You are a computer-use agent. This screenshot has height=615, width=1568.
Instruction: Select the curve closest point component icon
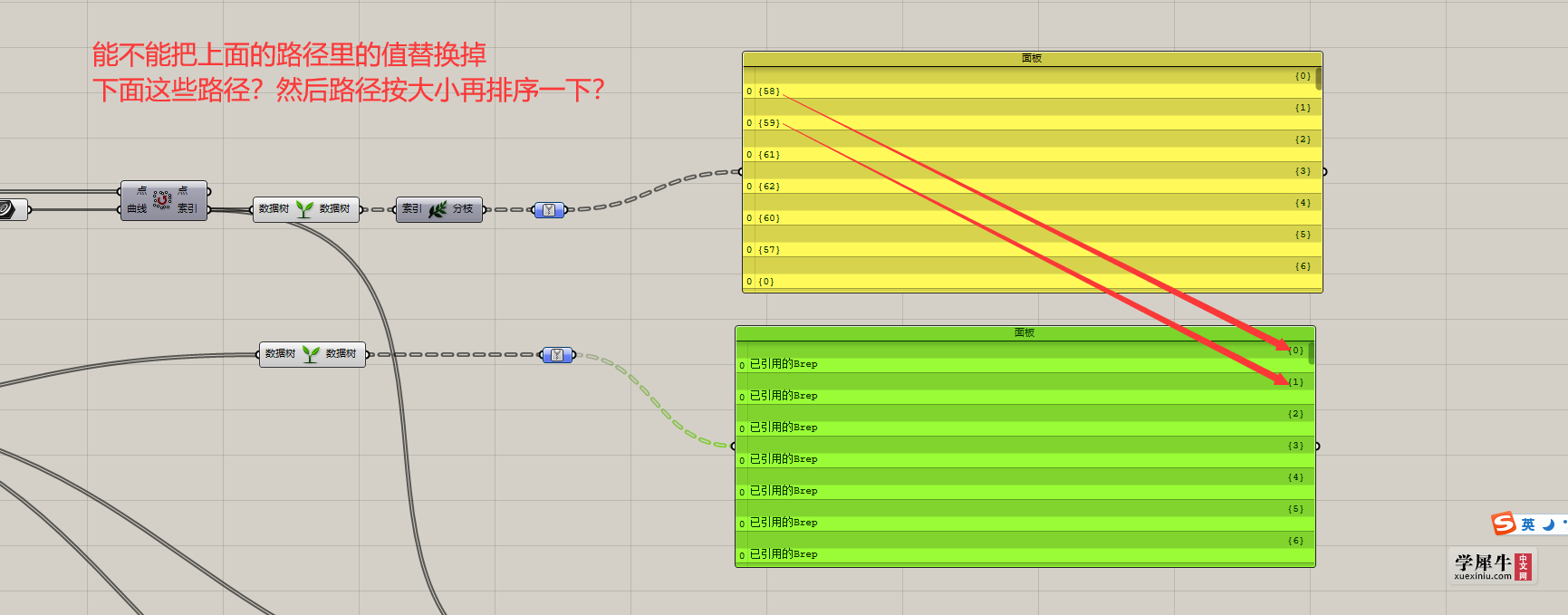162,199
